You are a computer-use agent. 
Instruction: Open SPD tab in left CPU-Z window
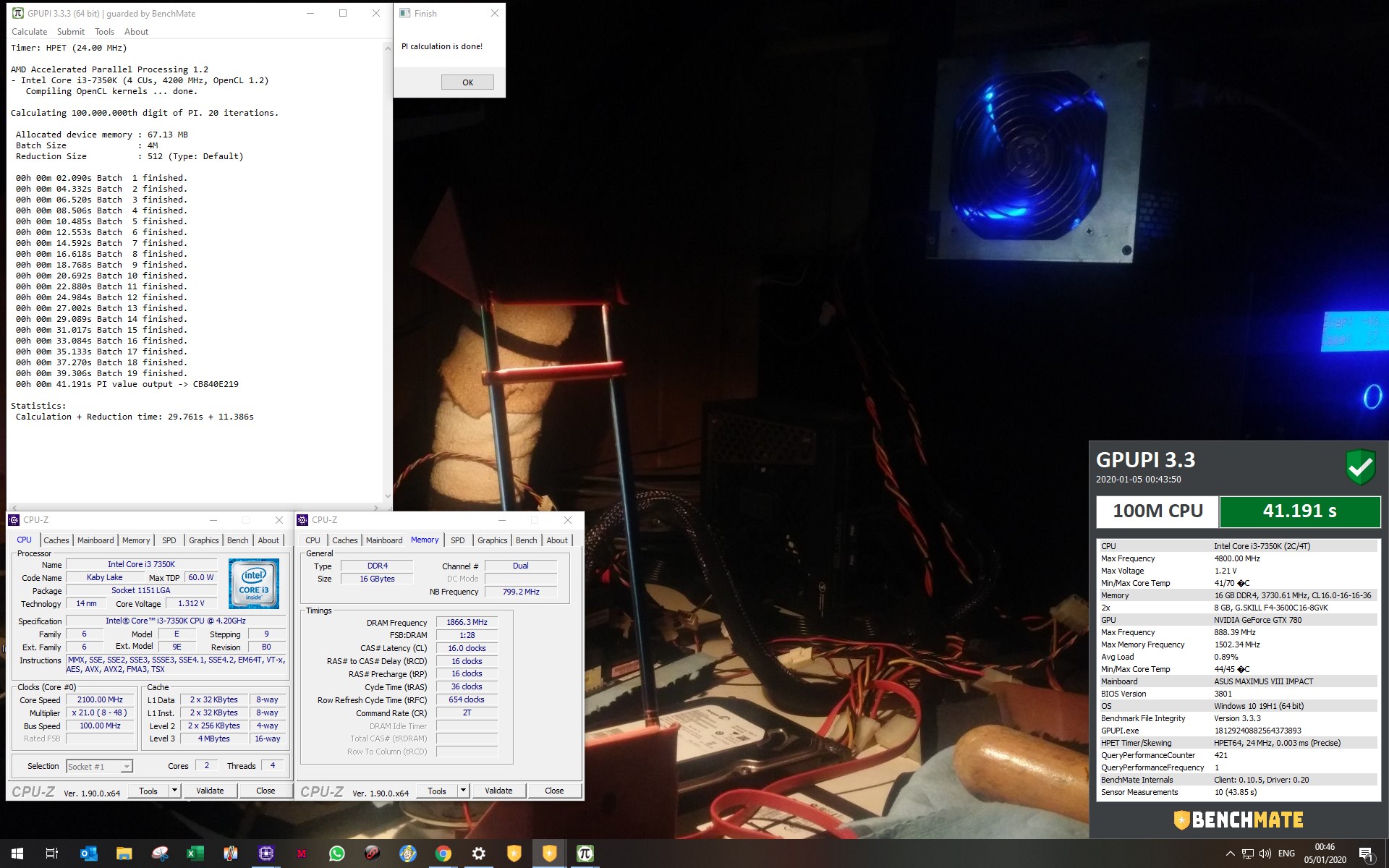169,540
